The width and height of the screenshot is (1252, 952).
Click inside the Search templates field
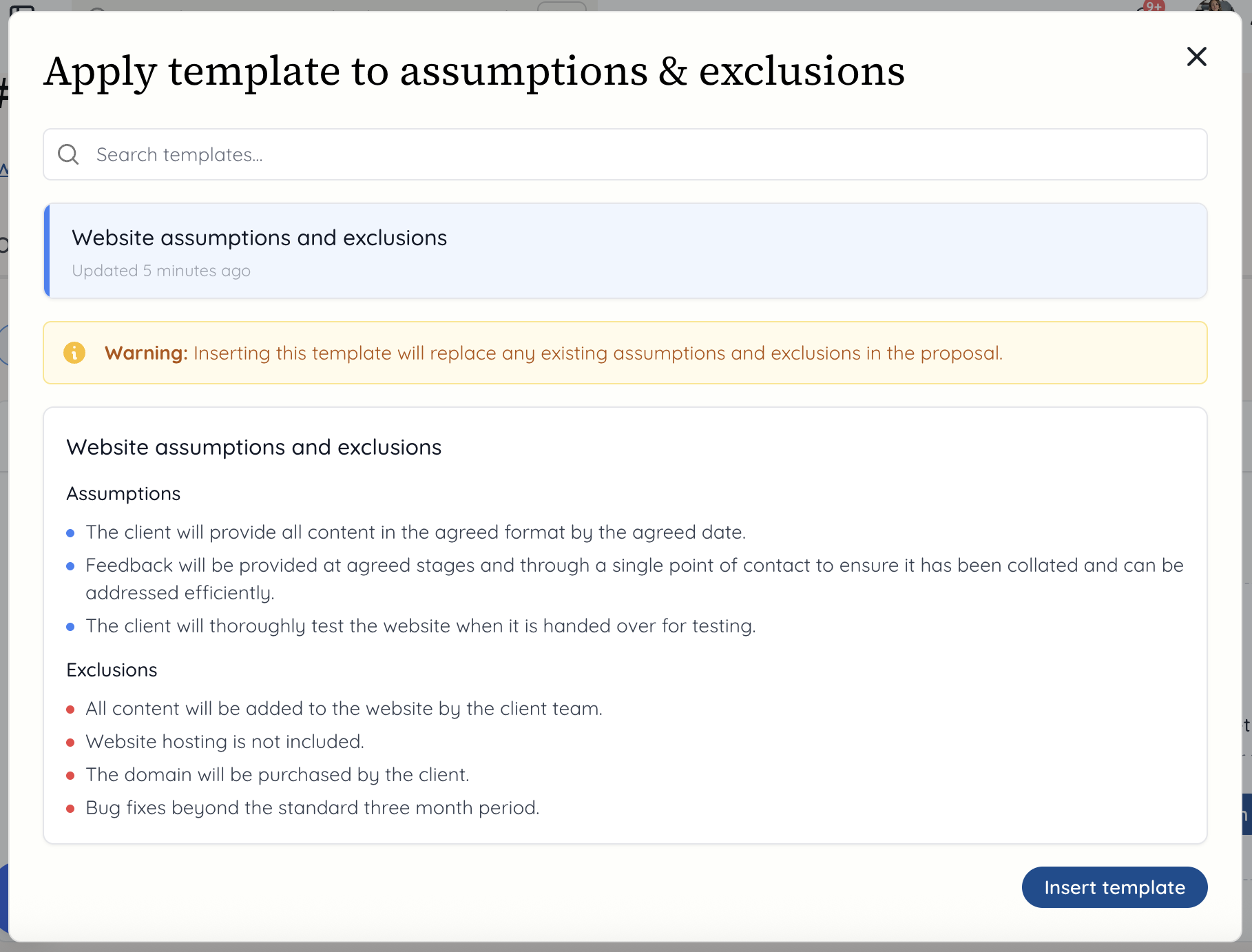coord(344,154)
